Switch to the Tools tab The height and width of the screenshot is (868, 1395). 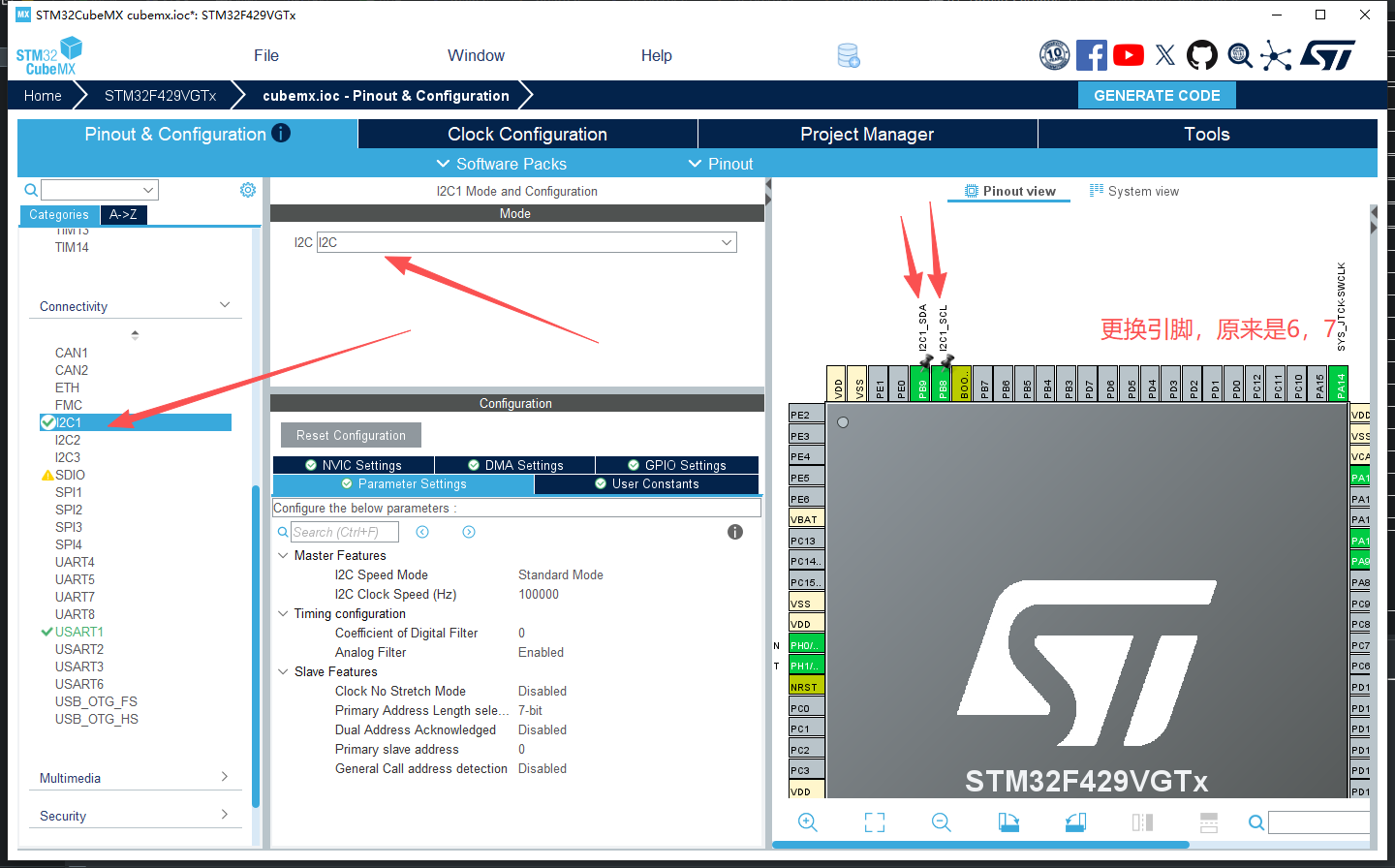pyautogui.click(x=1207, y=134)
